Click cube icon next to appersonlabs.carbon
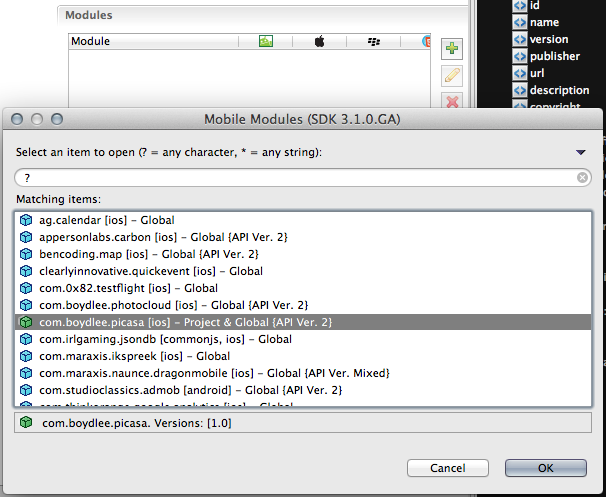Screen dimensions: 606x497 tap(26, 237)
